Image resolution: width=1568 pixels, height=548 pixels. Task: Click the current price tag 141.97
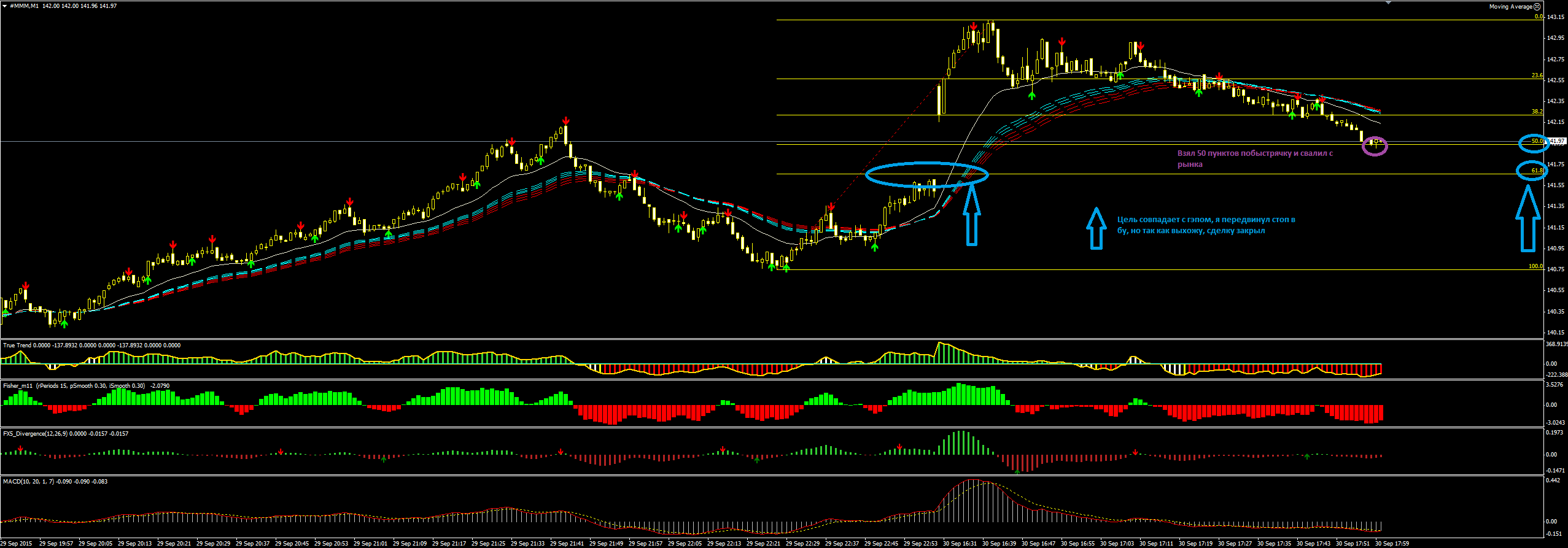[x=1556, y=141]
